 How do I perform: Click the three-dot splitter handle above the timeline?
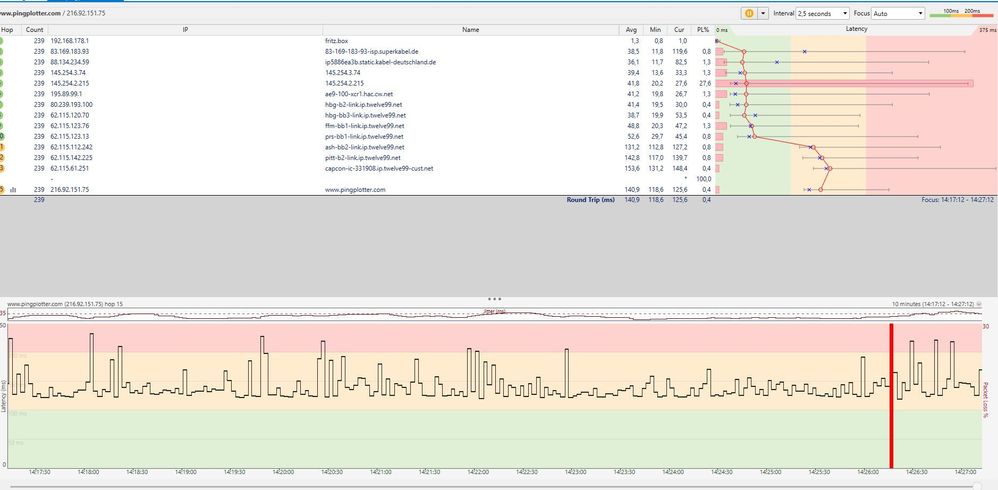[495, 298]
